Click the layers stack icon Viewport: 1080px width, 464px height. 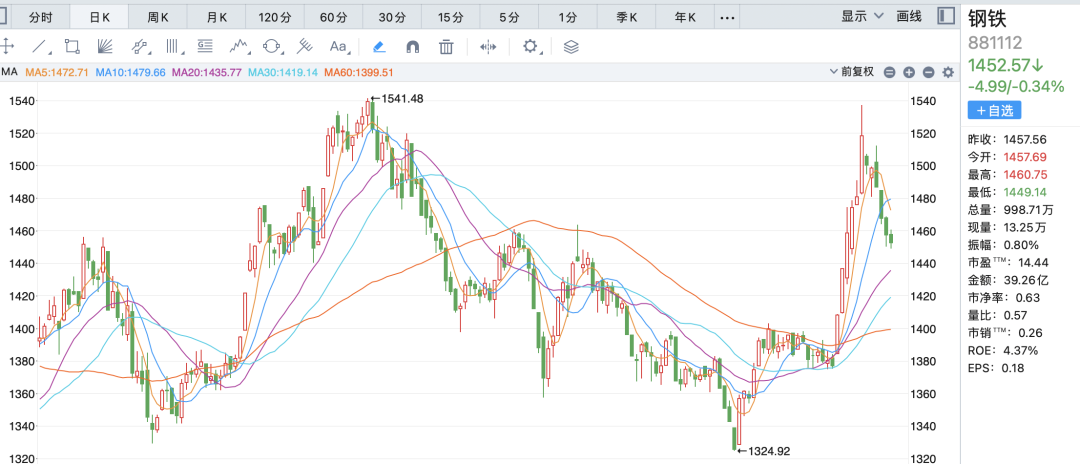pos(571,46)
